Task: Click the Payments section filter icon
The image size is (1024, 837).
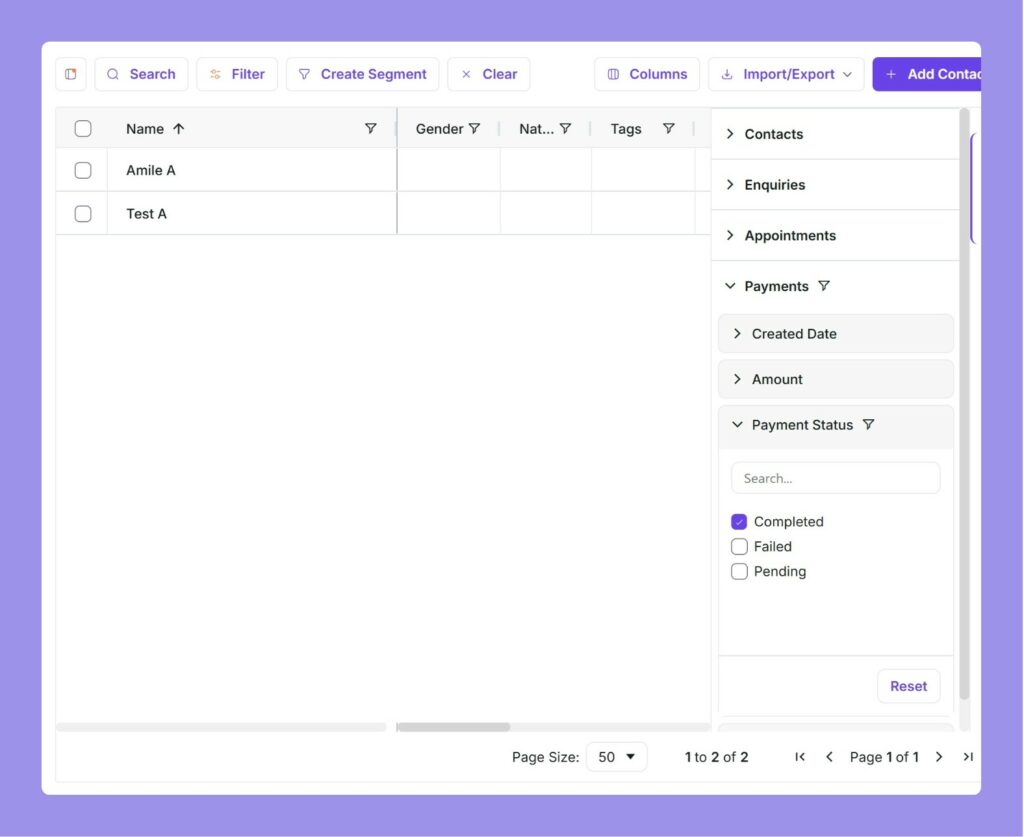Action: pos(824,286)
